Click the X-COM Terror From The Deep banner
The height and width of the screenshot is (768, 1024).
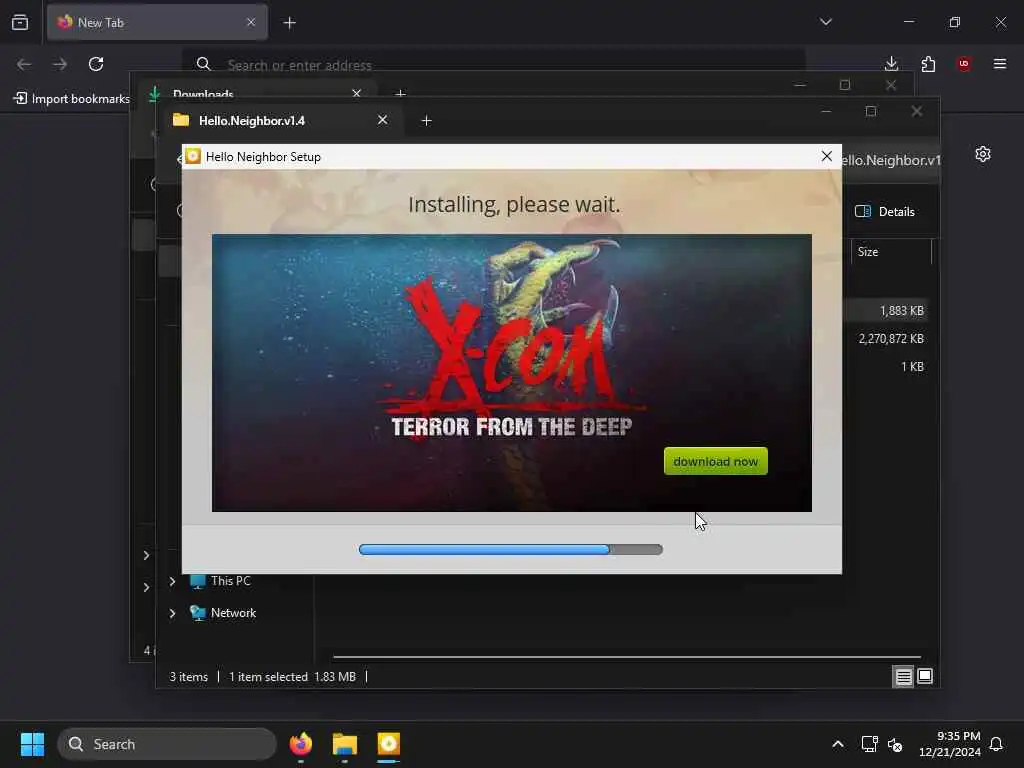click(511, 372)
